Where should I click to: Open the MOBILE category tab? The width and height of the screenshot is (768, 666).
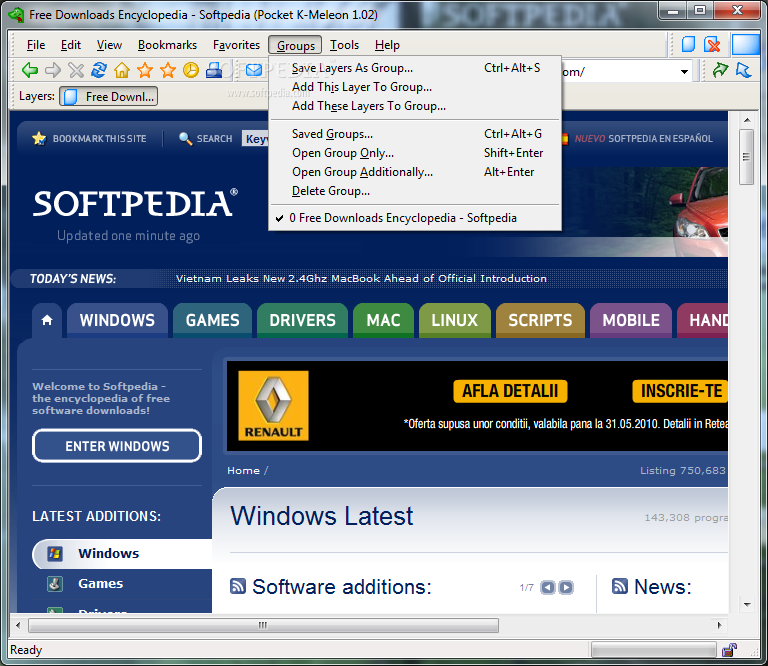[x=631, y=320]
